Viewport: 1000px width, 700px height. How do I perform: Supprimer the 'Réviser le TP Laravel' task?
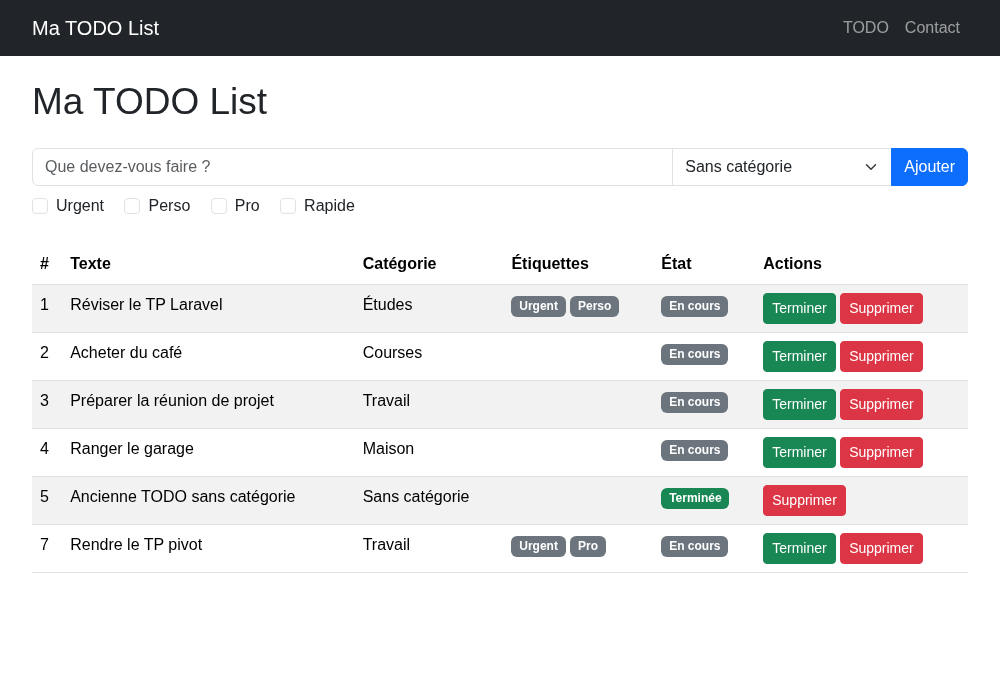881,309
